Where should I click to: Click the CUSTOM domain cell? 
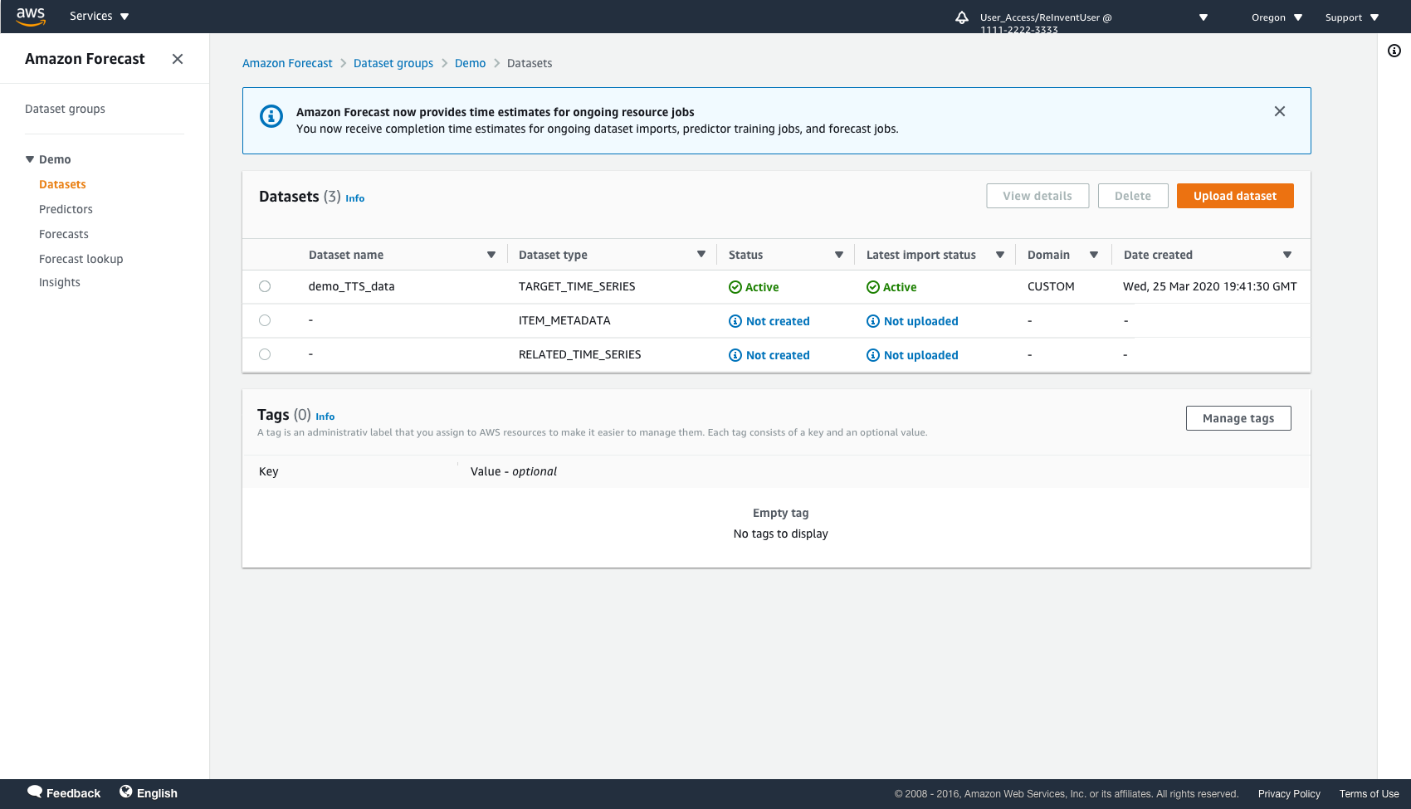(1051, 286)
